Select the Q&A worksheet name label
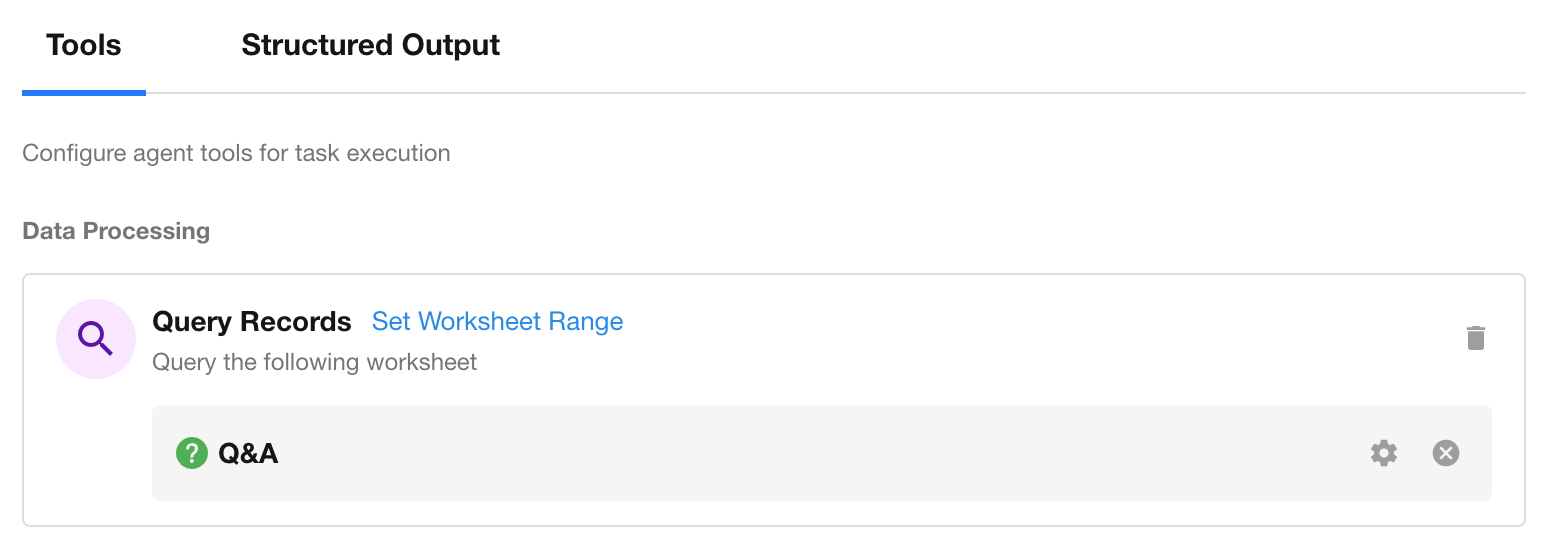The width and height of the screenshot is (1552, 552). click(248, 454)
